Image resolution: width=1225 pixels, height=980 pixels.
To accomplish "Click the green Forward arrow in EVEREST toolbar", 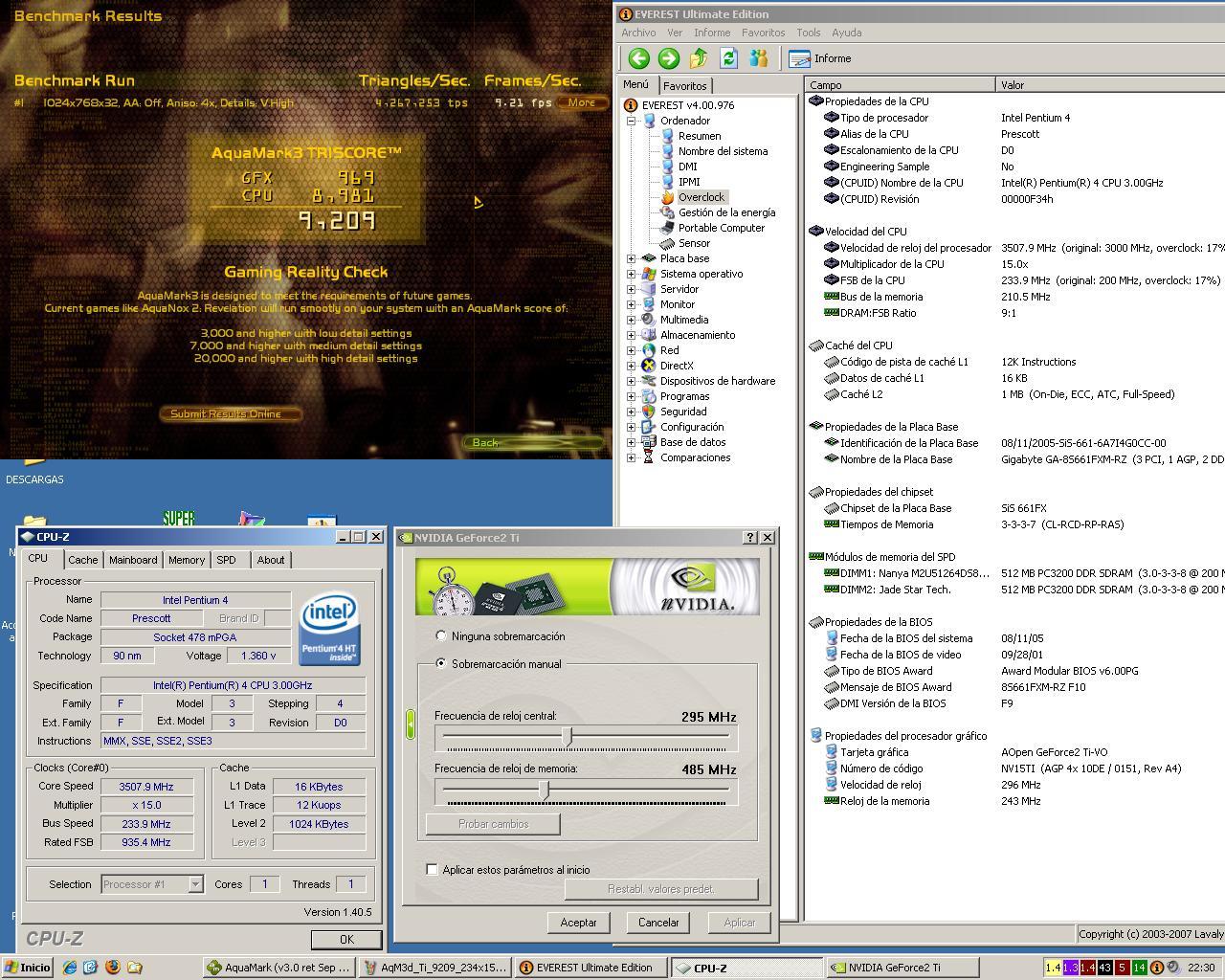I will tap(668, 58).
